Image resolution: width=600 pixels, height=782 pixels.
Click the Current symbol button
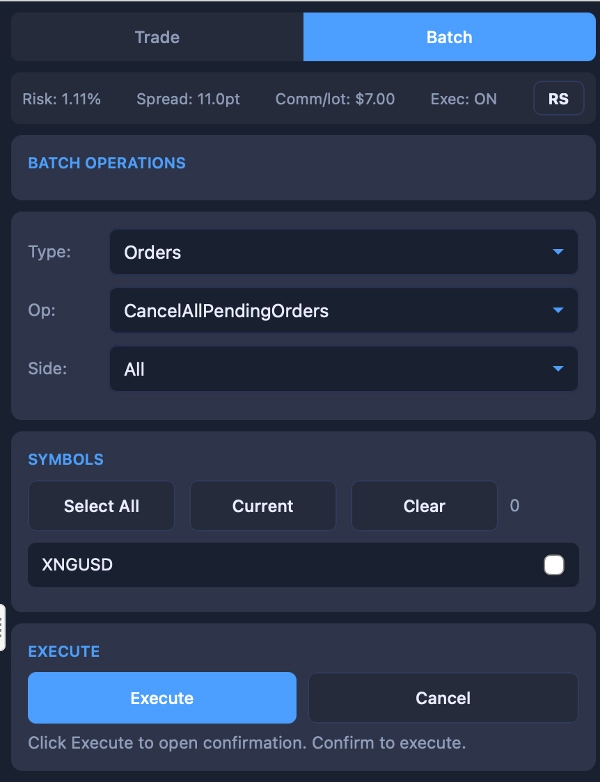[262, 506]
